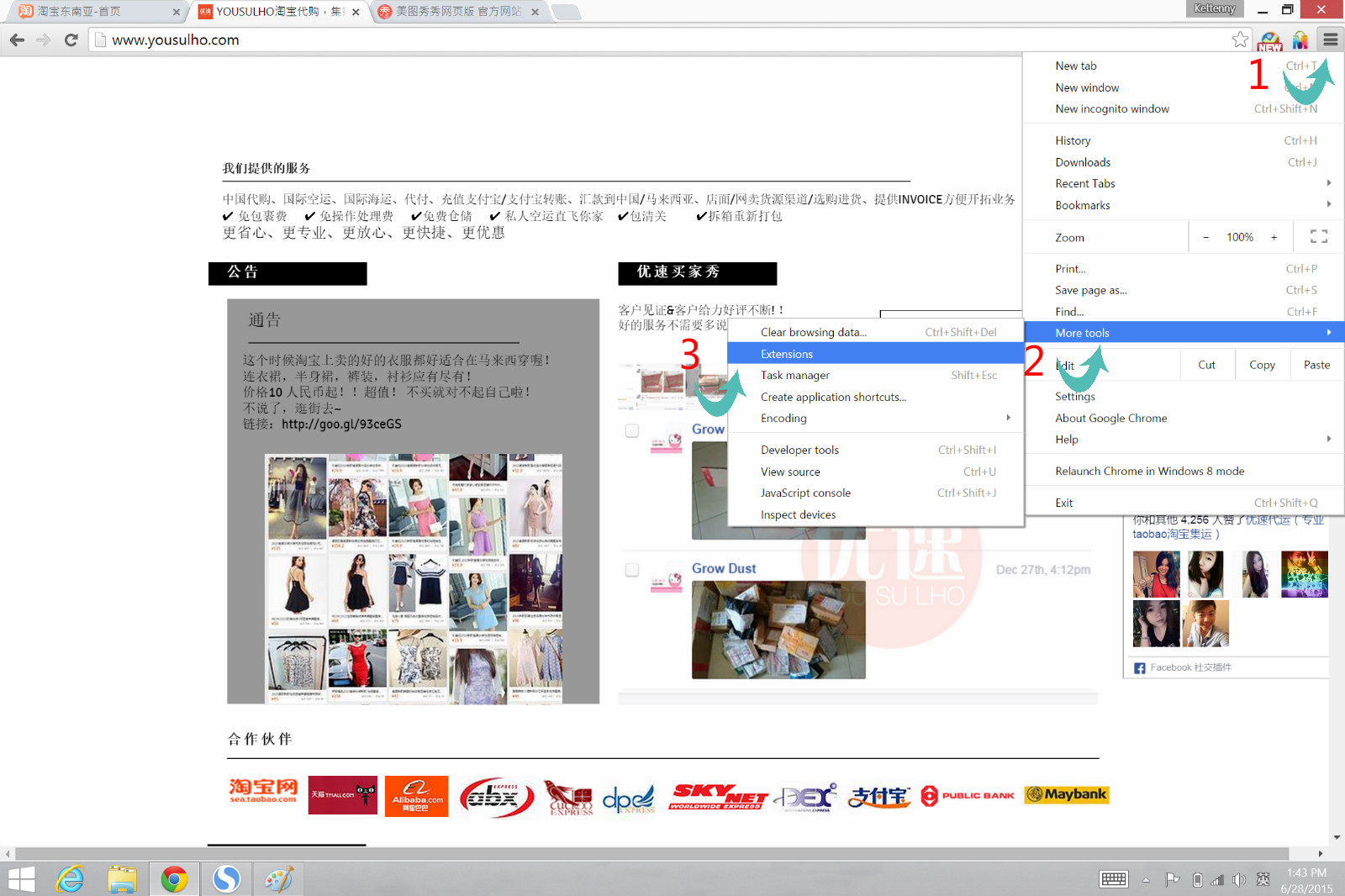Enter fullscreen via the zoom row icon
1345x896 pixels.
1319,237
